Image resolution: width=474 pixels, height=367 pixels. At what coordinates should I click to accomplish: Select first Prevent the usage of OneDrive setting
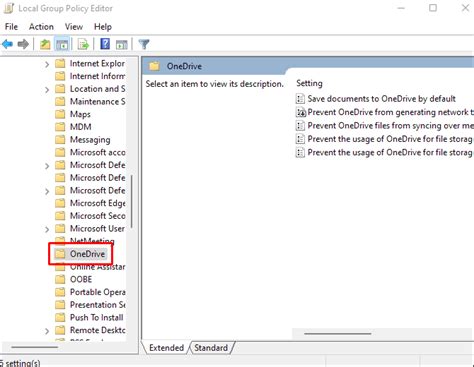(390, 139)
